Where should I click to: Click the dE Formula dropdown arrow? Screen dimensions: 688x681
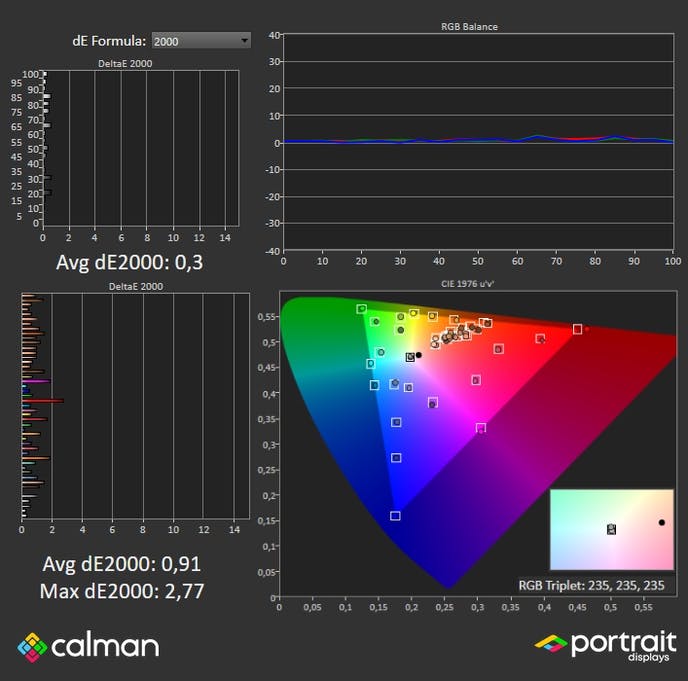(x=245, y=40)
